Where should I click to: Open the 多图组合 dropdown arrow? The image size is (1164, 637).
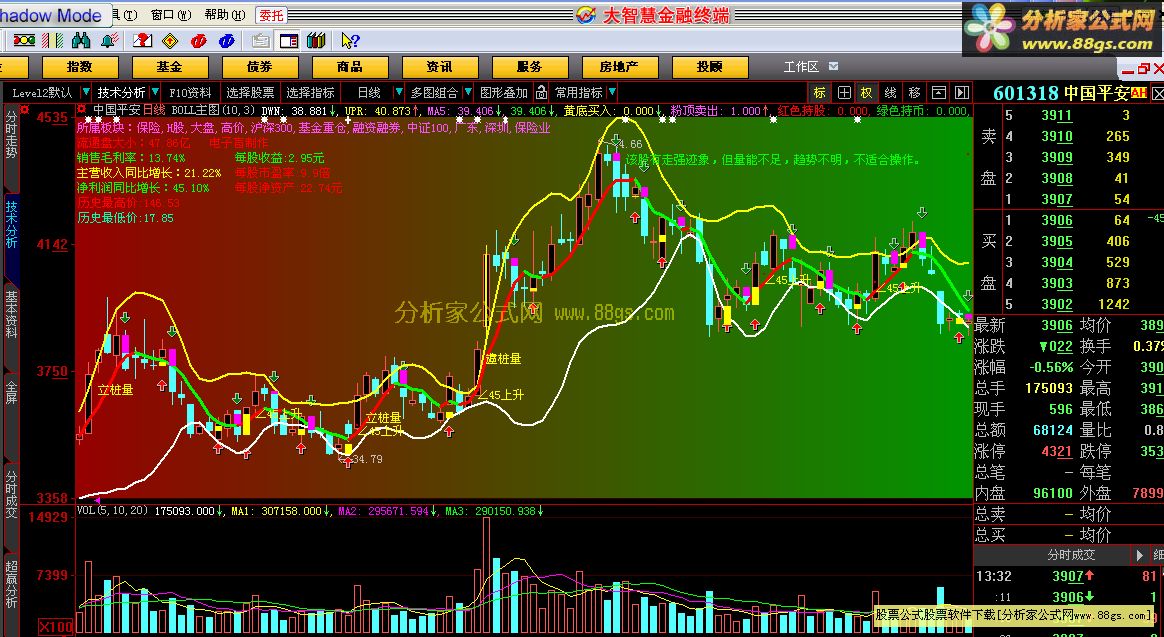[468, 93]
